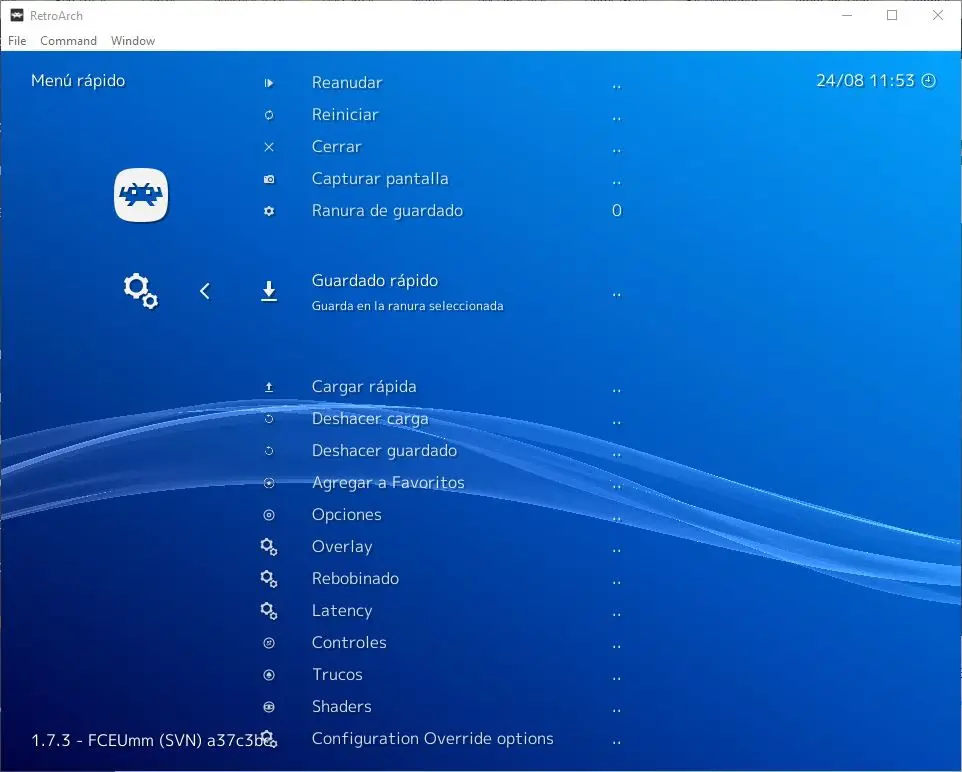Click the Menú rápido heading
The height and width of the screenshot is (772, 962).
coord(78,80)
